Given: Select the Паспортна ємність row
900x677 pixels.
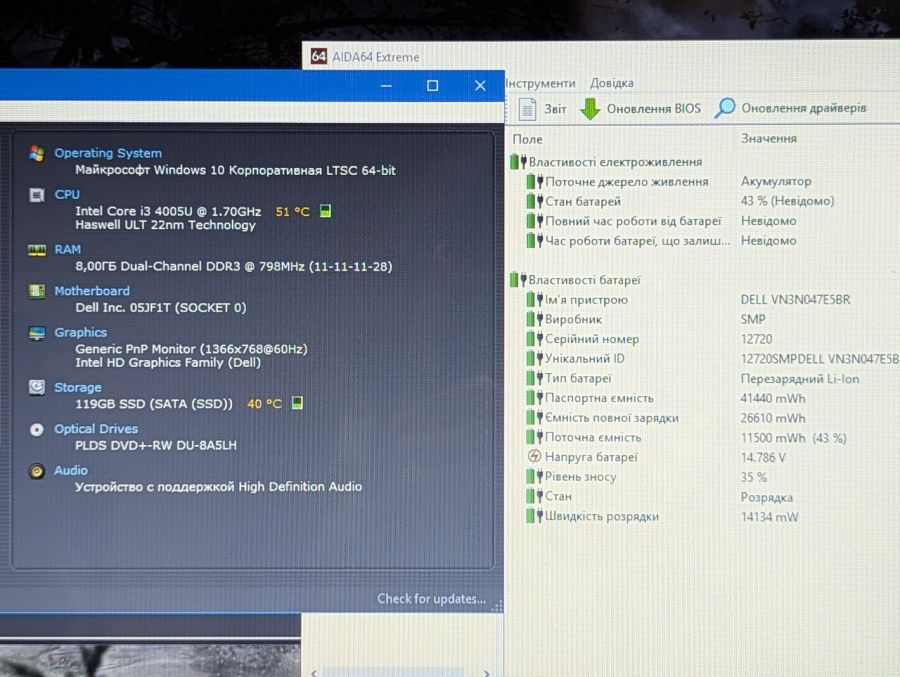Looking at the screenshot, I should tap(711, 398).
